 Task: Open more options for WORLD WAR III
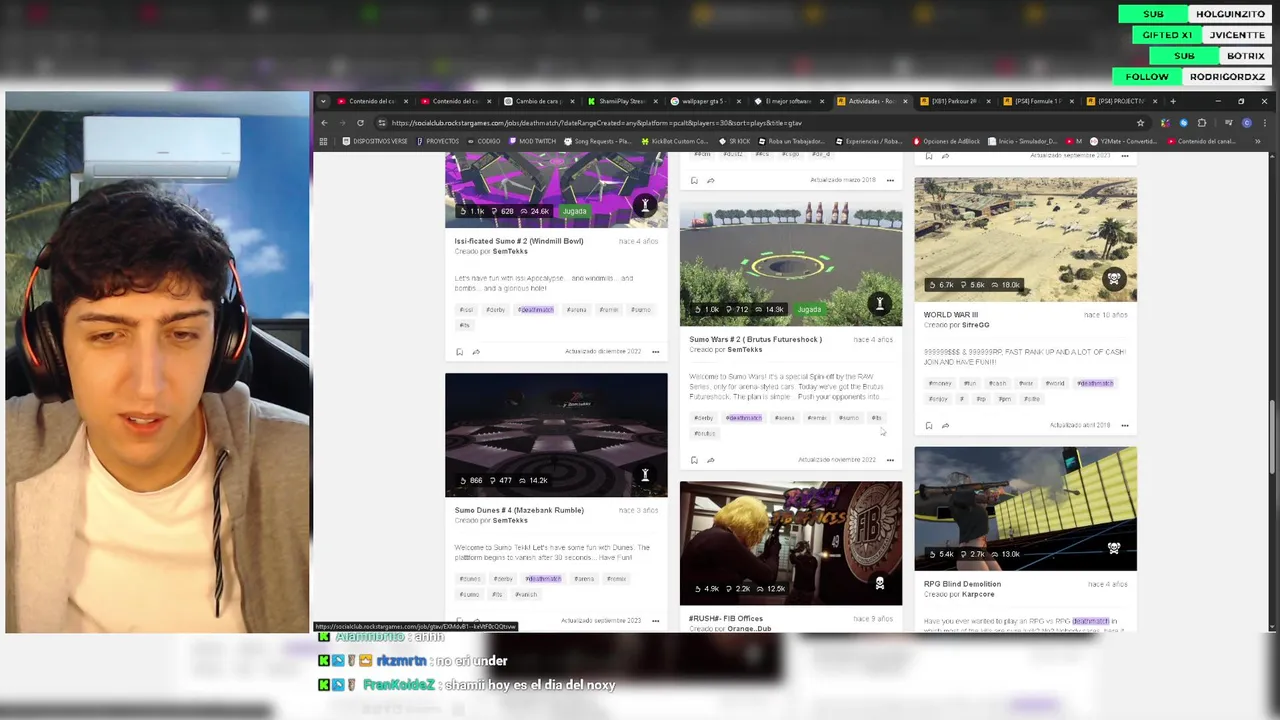(1125, 425)
